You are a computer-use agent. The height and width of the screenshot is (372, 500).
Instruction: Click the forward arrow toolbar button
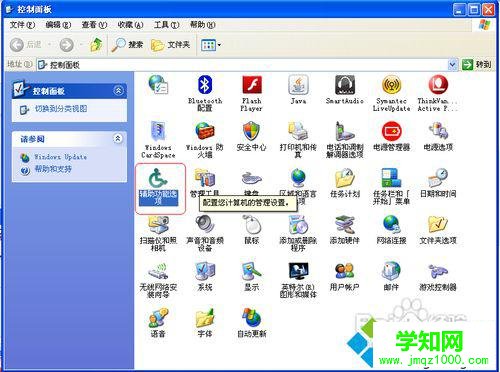coord(67,45)
